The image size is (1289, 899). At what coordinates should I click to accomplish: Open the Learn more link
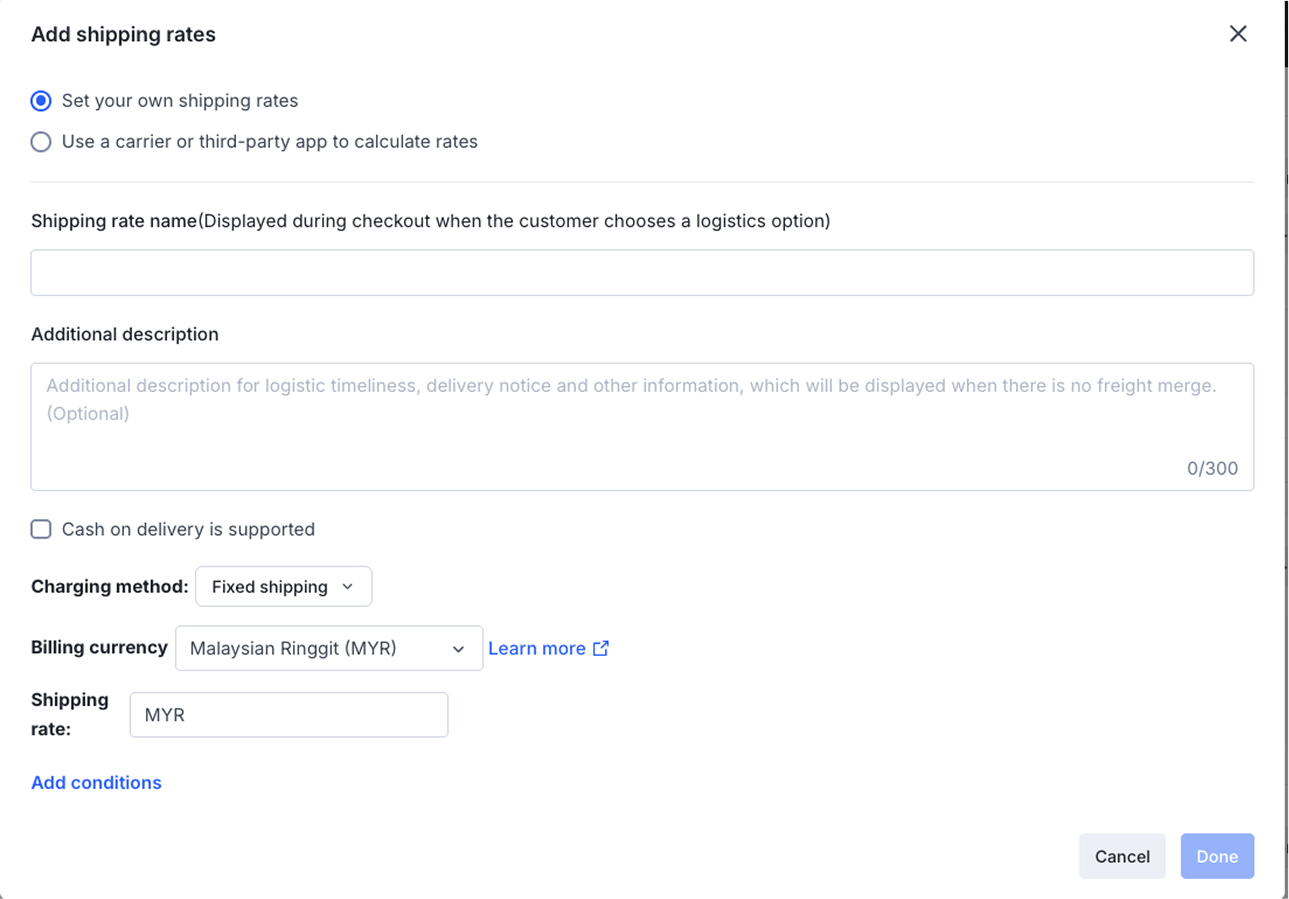[x=537, y=649]
